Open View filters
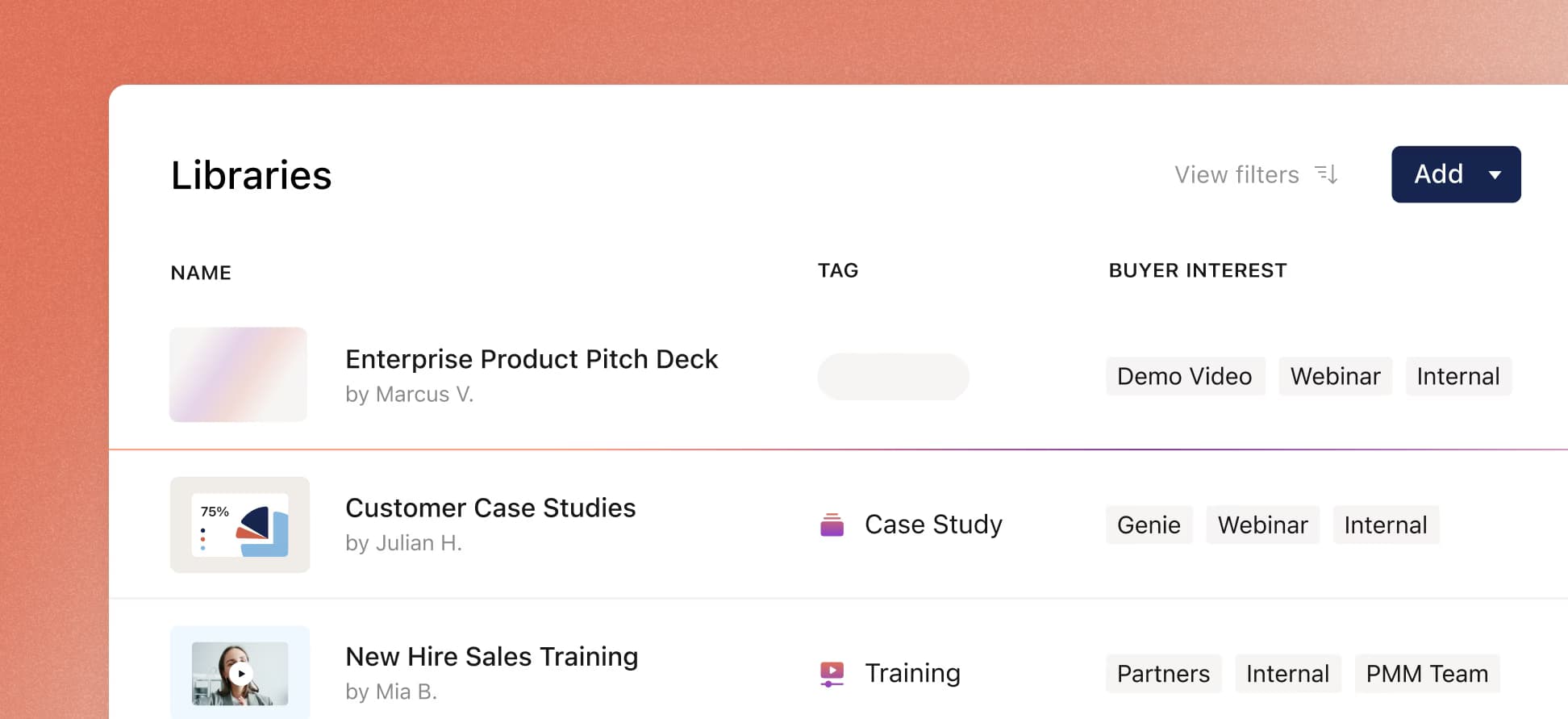 coord(1236,174)
